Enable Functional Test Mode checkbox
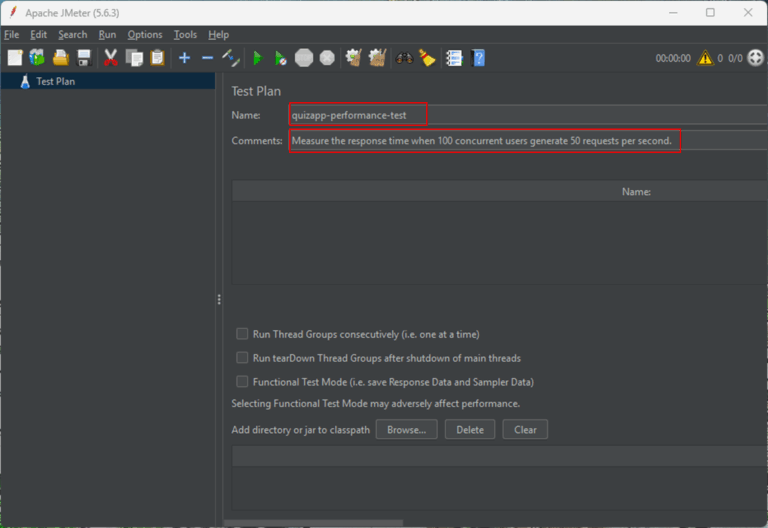The height and width of the screenshot is (528, 768). [x=242, y=382]
